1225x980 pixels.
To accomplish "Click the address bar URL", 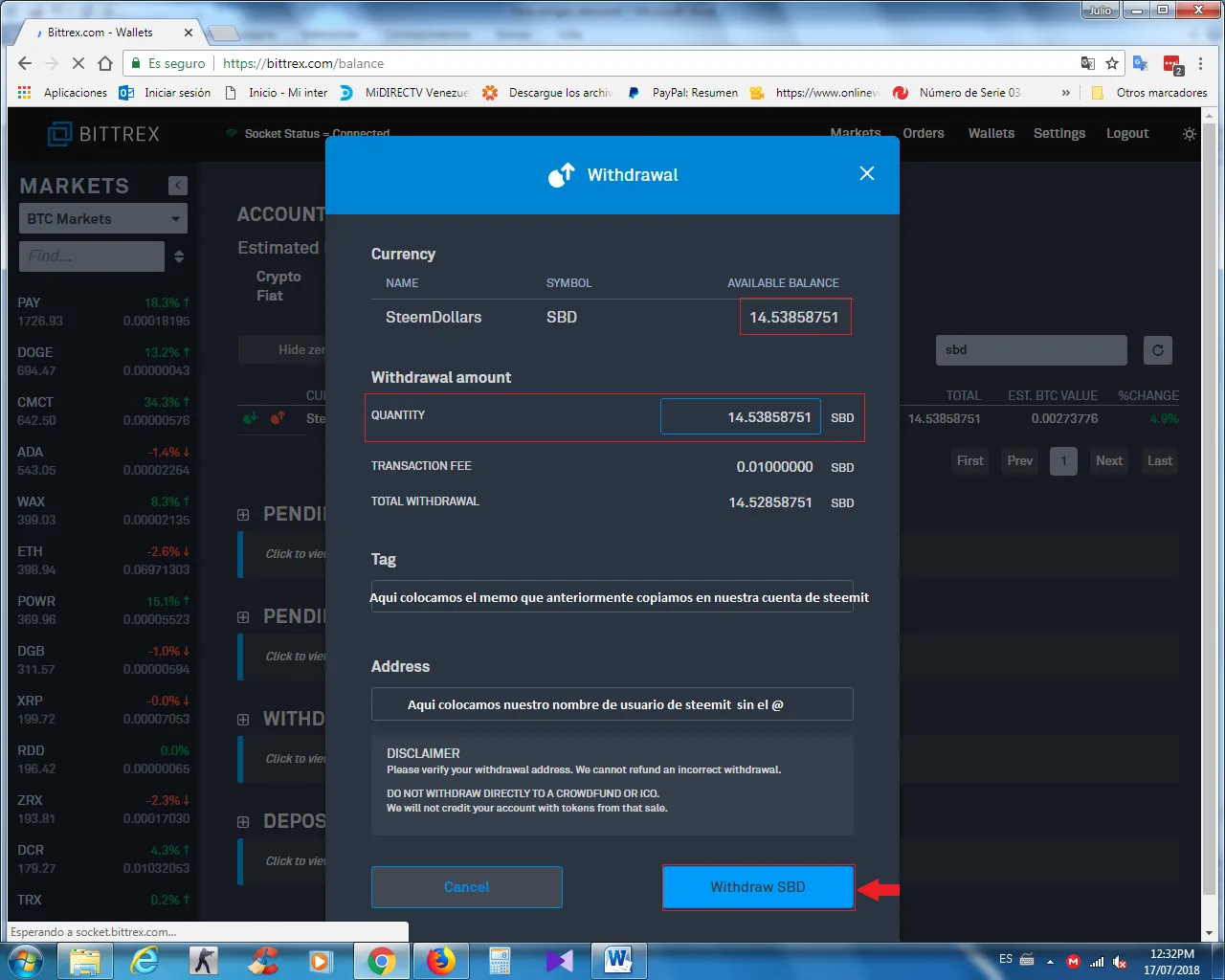I will click(x=303, y=63).
